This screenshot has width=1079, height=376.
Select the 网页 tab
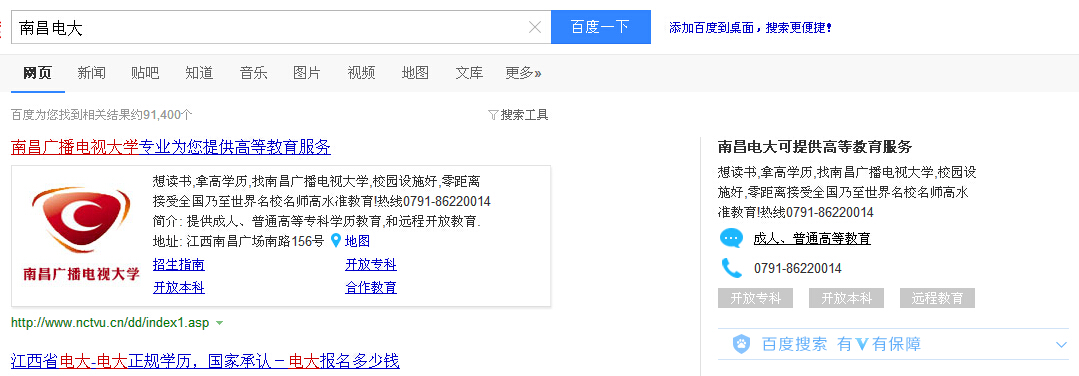(37, 73)
